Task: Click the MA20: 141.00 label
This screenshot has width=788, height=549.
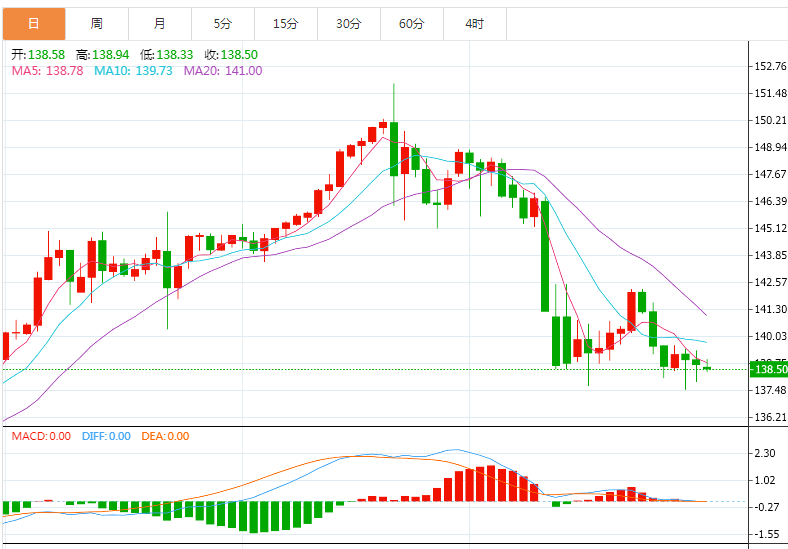Action: click(x=223, y=71)
